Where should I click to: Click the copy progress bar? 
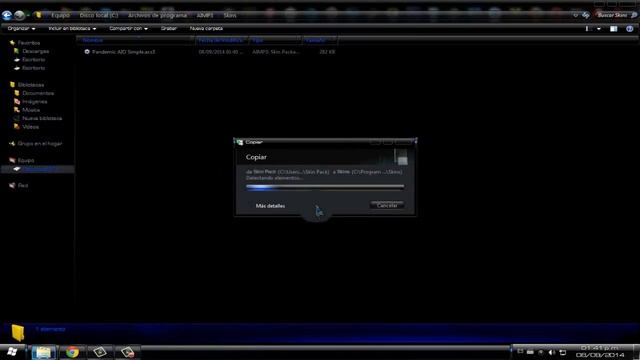click(x=325, y=187)
